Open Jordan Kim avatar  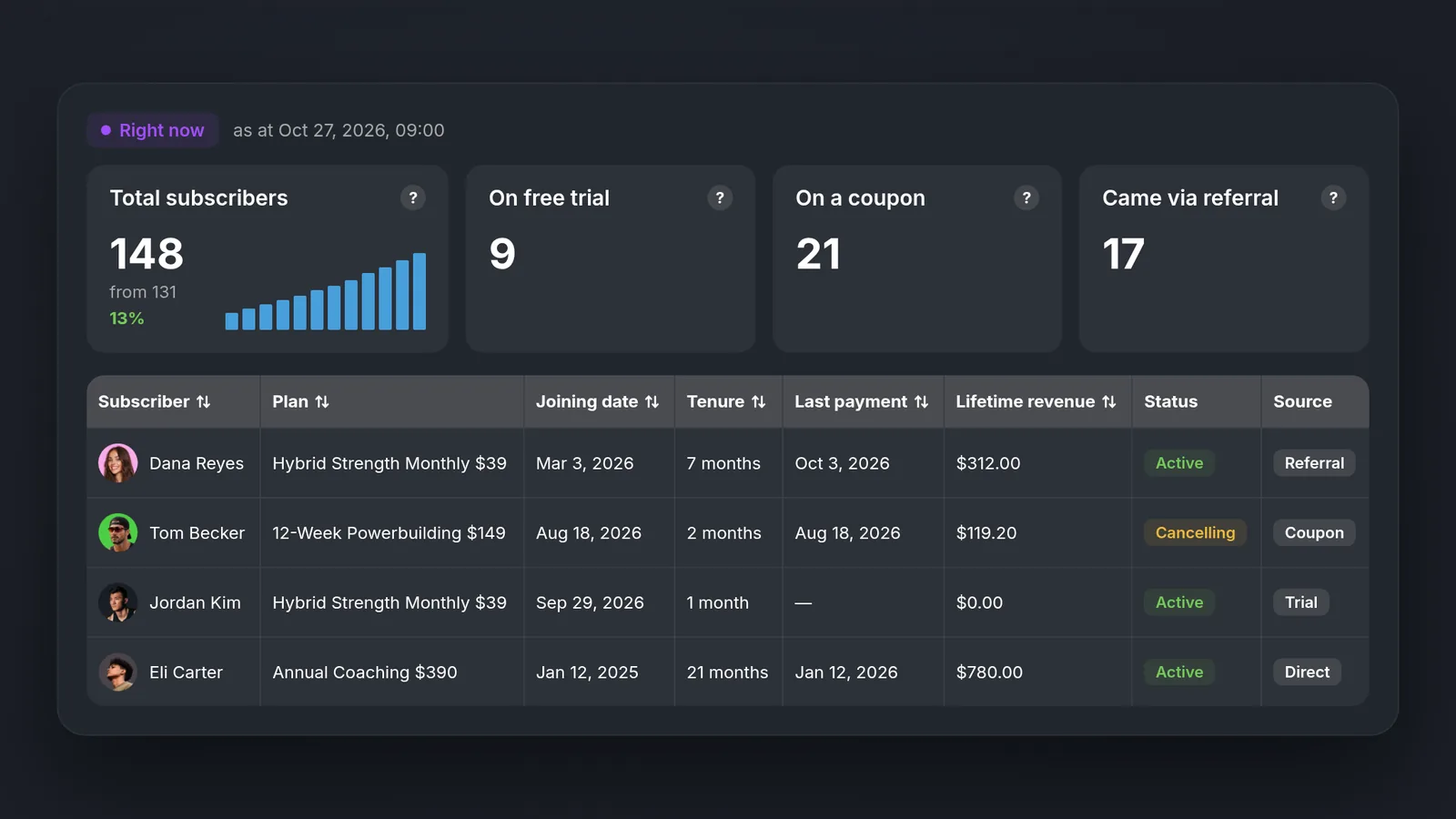[x=118, y=602]
